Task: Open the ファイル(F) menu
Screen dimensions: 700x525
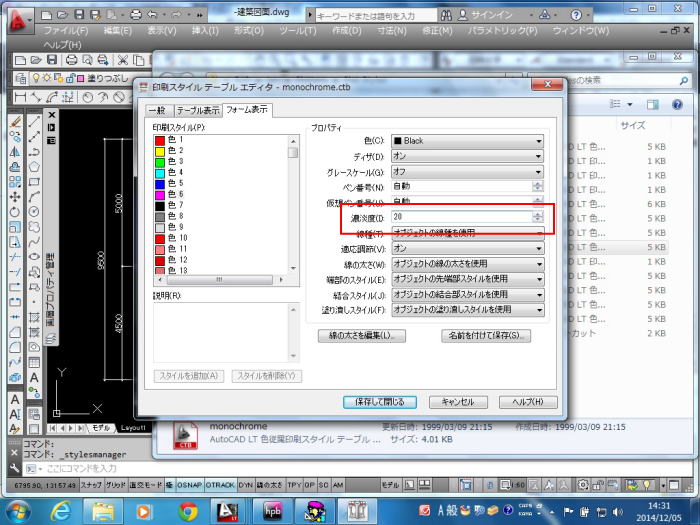Action: [66, 30]
